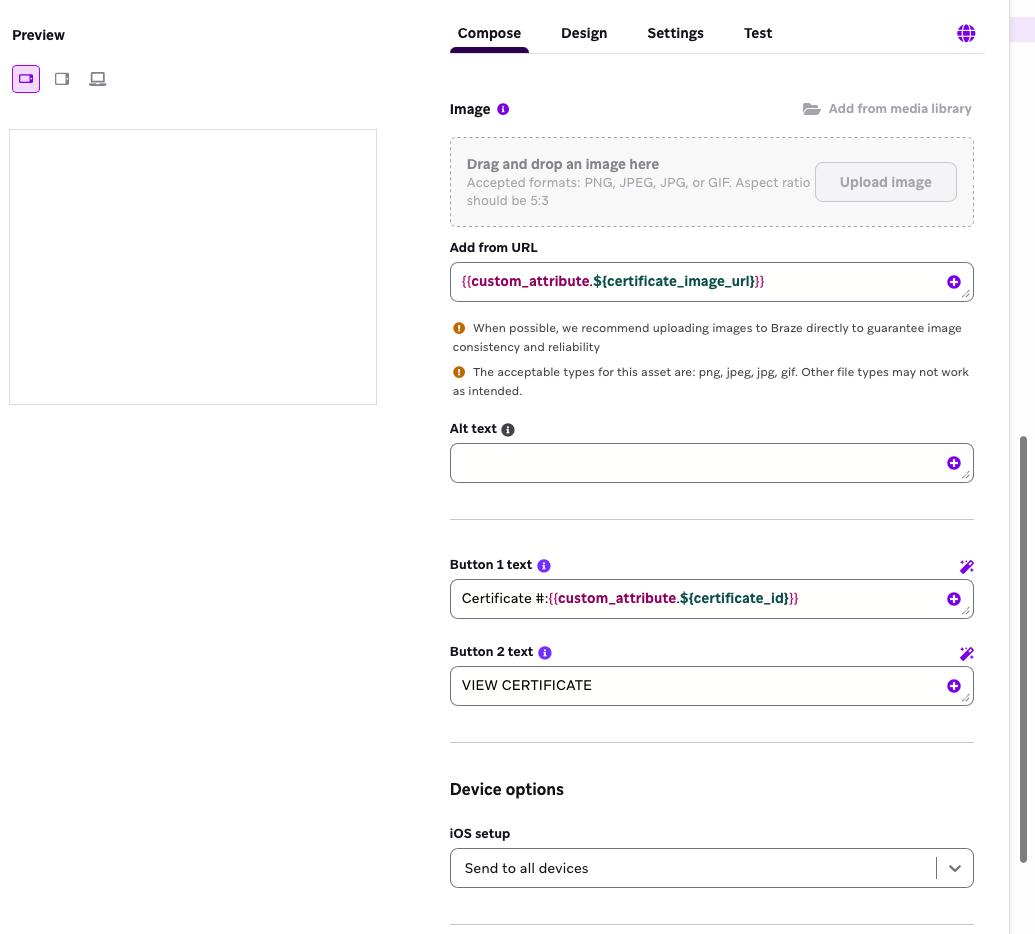Select the mobile phone preview icon
The width and height of the screenshot is (1035, 934).
point(25,78)
